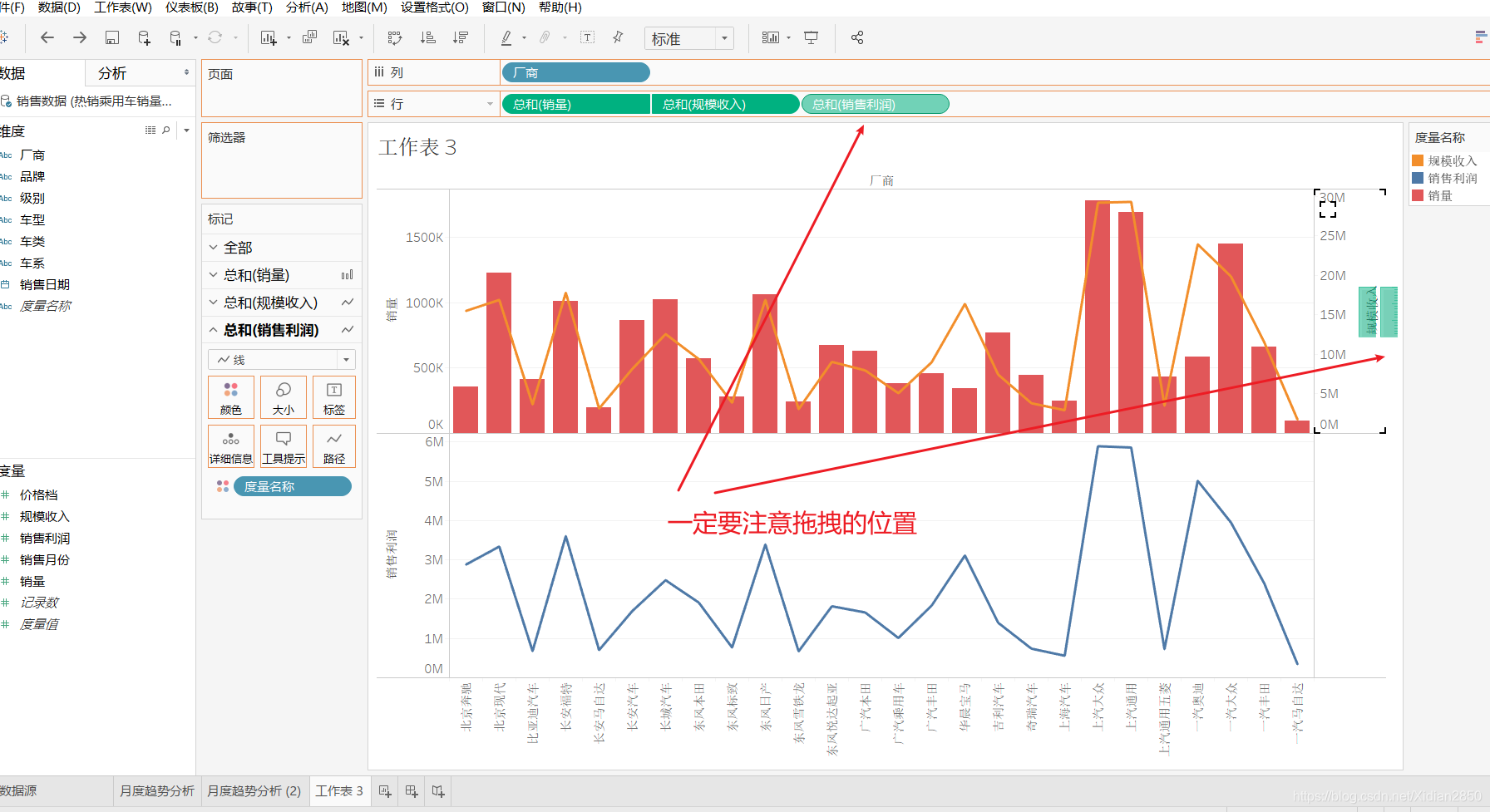Toggle the fix axes pin icon
1490x812 pixels.
[618, 37]
